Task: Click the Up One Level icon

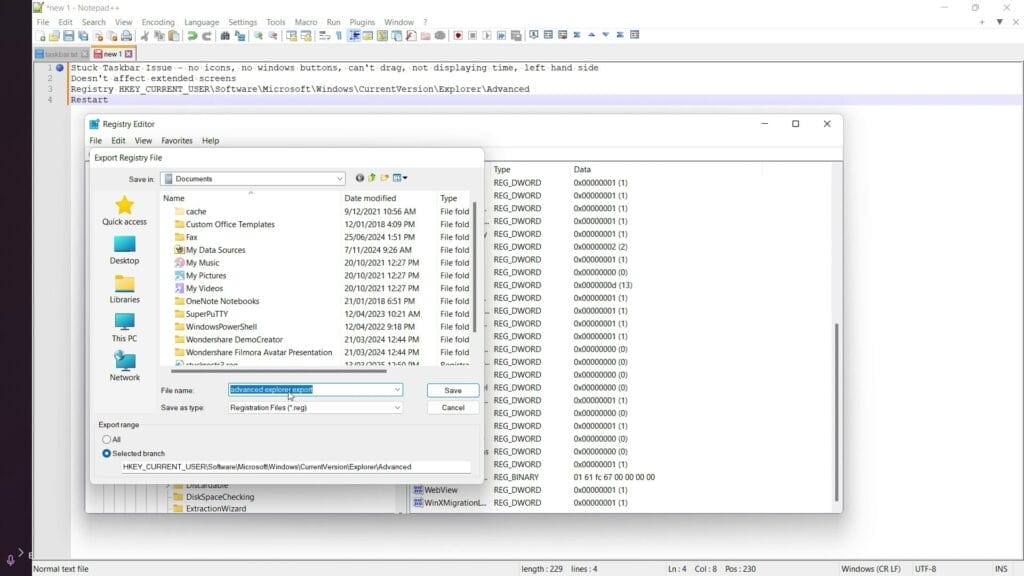Action: point(372,177)
